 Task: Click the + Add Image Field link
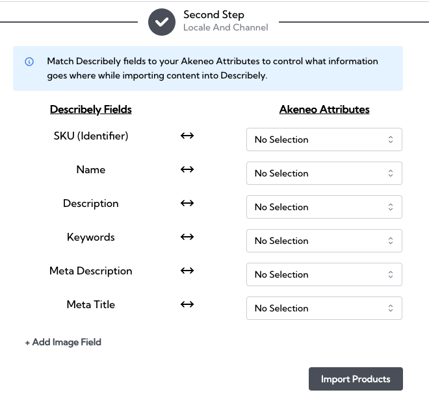pos(63,342)
